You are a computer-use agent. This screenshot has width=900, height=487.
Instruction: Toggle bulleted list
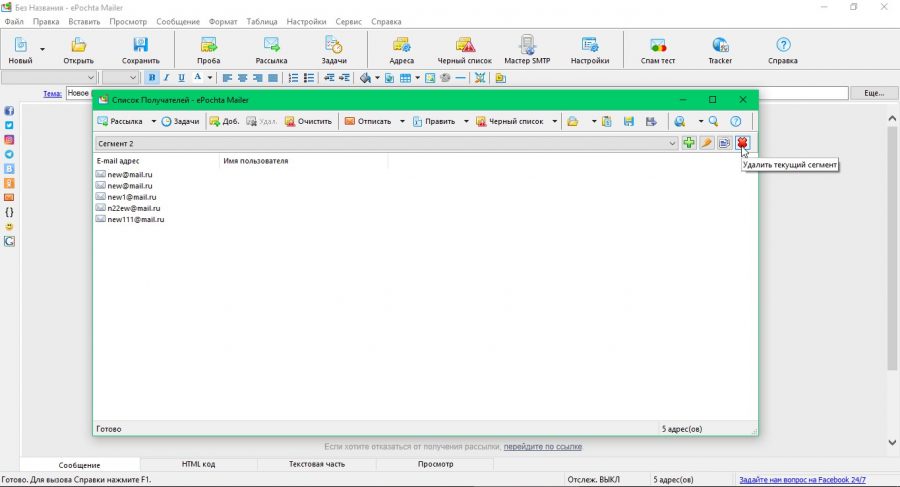309,78
